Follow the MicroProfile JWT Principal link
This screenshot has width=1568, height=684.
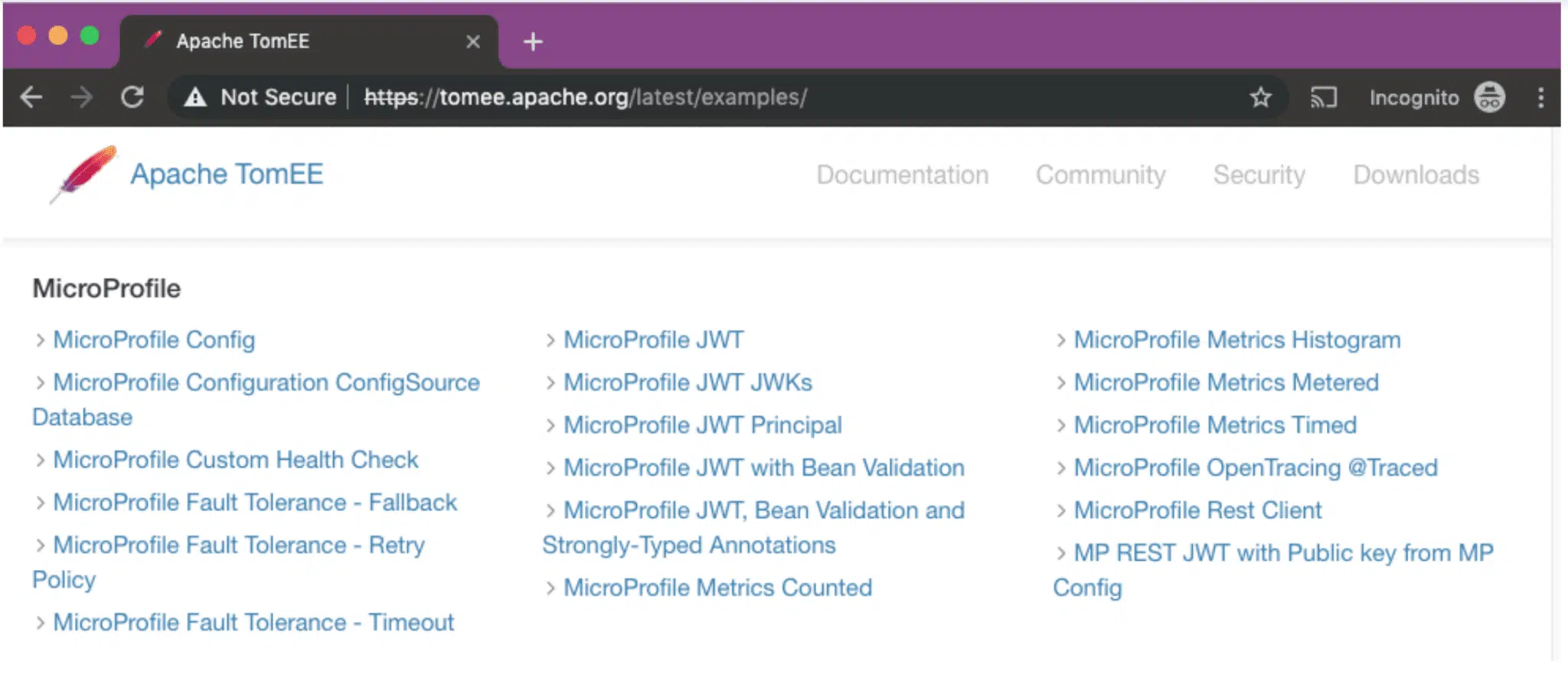click(x=702, y=425)
